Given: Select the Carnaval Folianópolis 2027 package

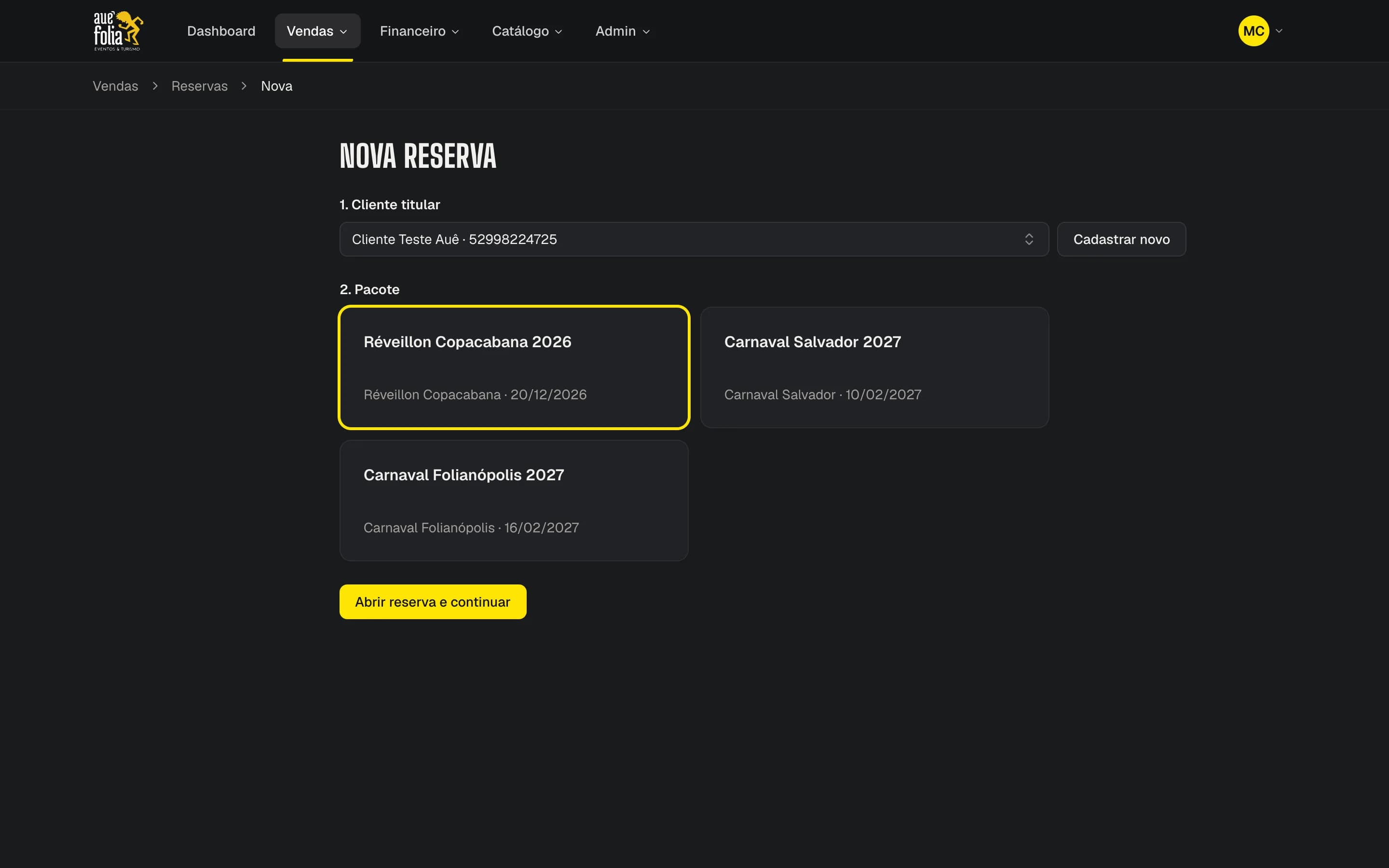Looking at the screenshot, I should [514, 501].
